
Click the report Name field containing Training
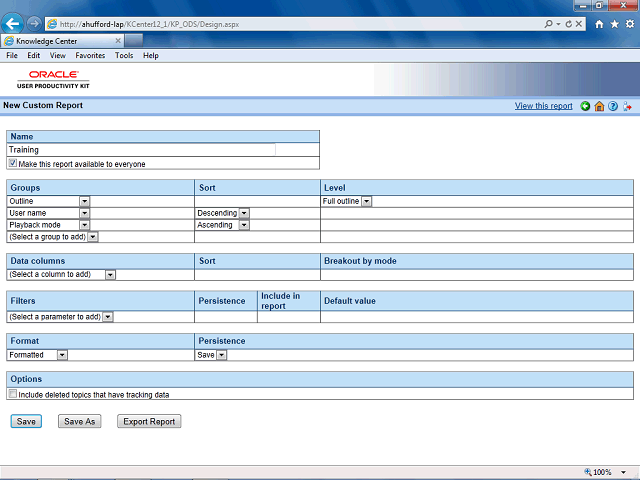pos(141,150)
